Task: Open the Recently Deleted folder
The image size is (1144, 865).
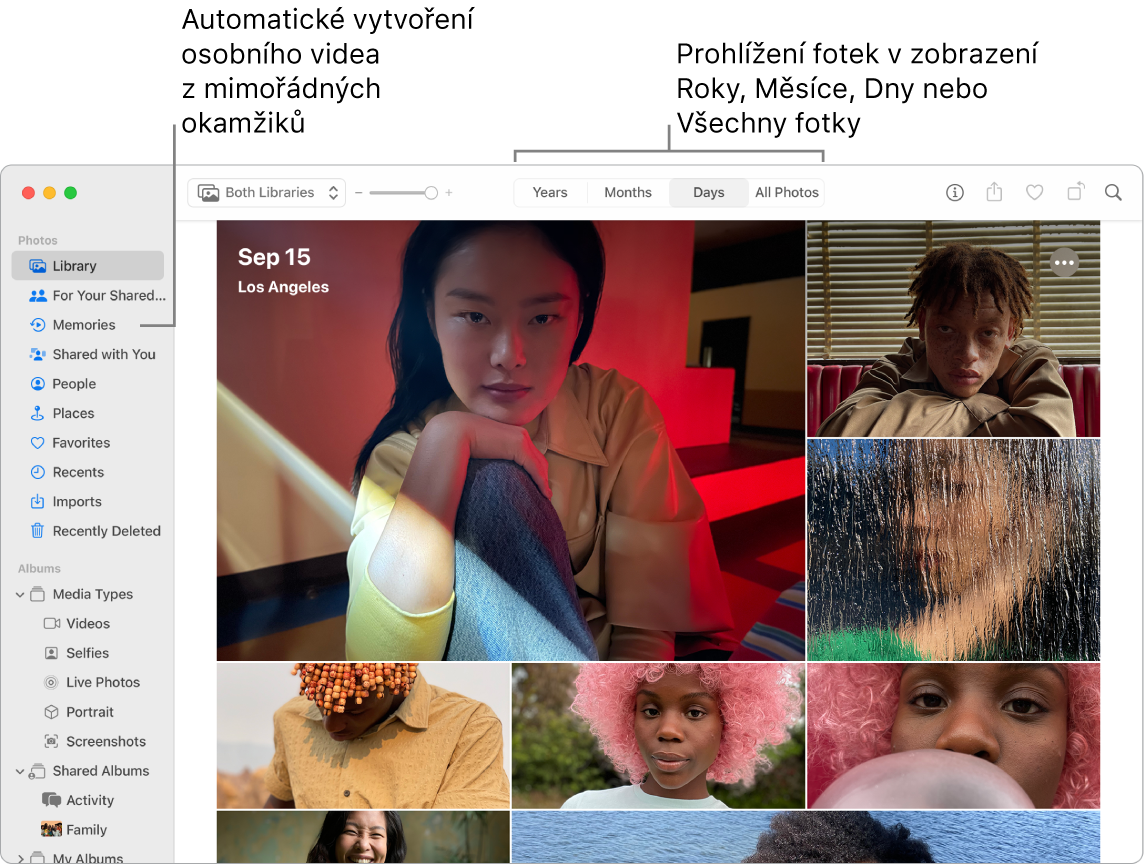Action: (103, 531)
